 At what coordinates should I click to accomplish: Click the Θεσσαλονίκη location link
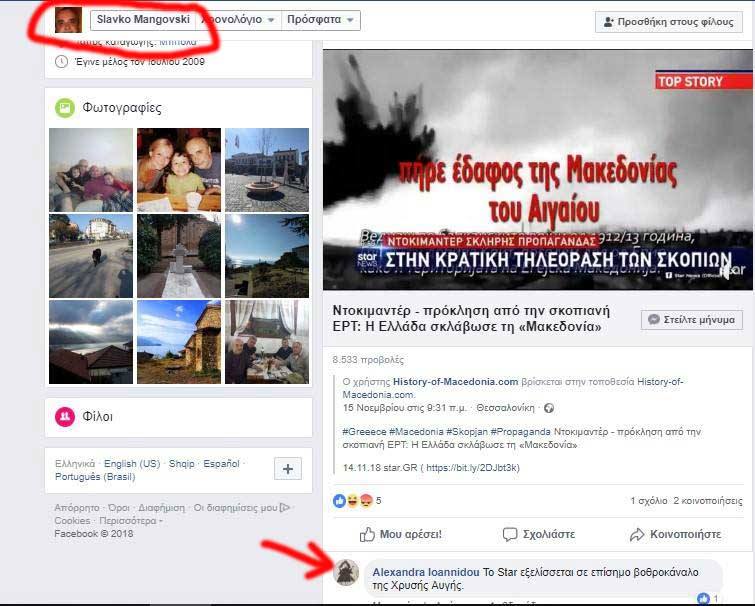point(506,408)
